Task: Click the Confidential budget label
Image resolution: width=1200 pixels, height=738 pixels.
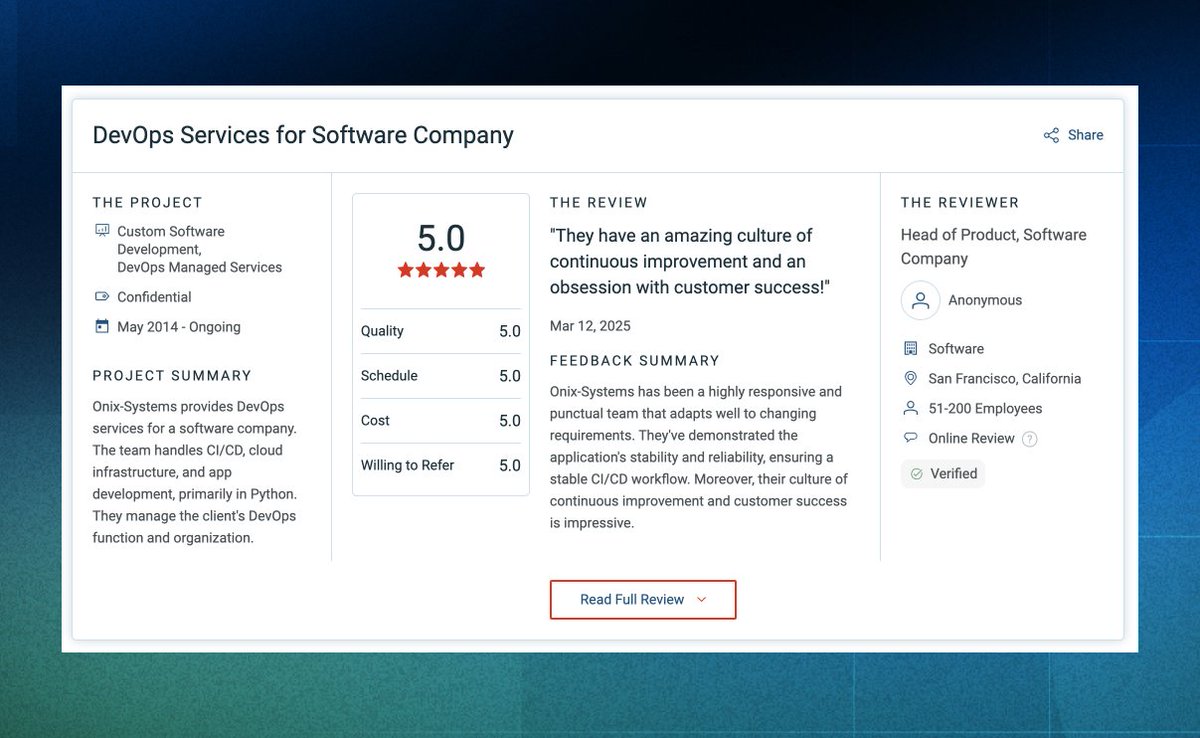Action: tap(154, 297)
